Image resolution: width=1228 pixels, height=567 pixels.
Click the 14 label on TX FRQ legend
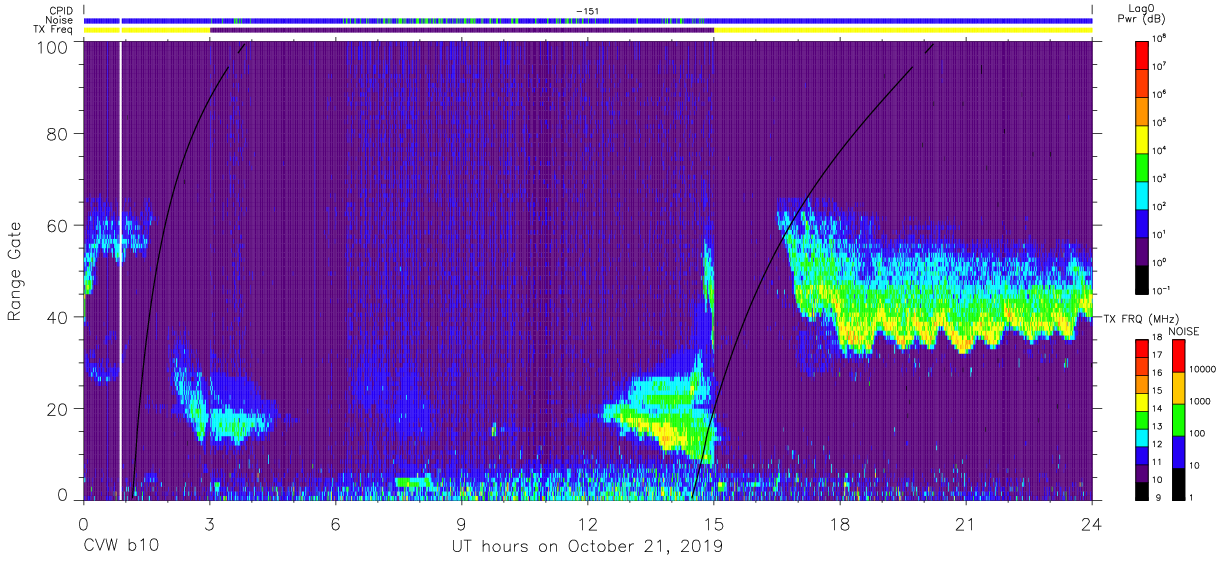[x=1159, y=410]
